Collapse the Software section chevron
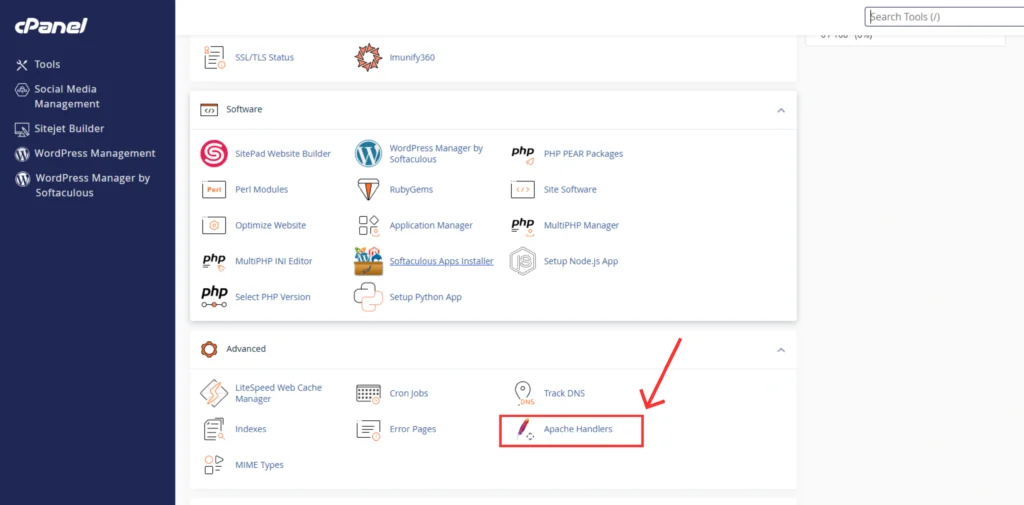The image size is (1024, 505). point(780,110)
